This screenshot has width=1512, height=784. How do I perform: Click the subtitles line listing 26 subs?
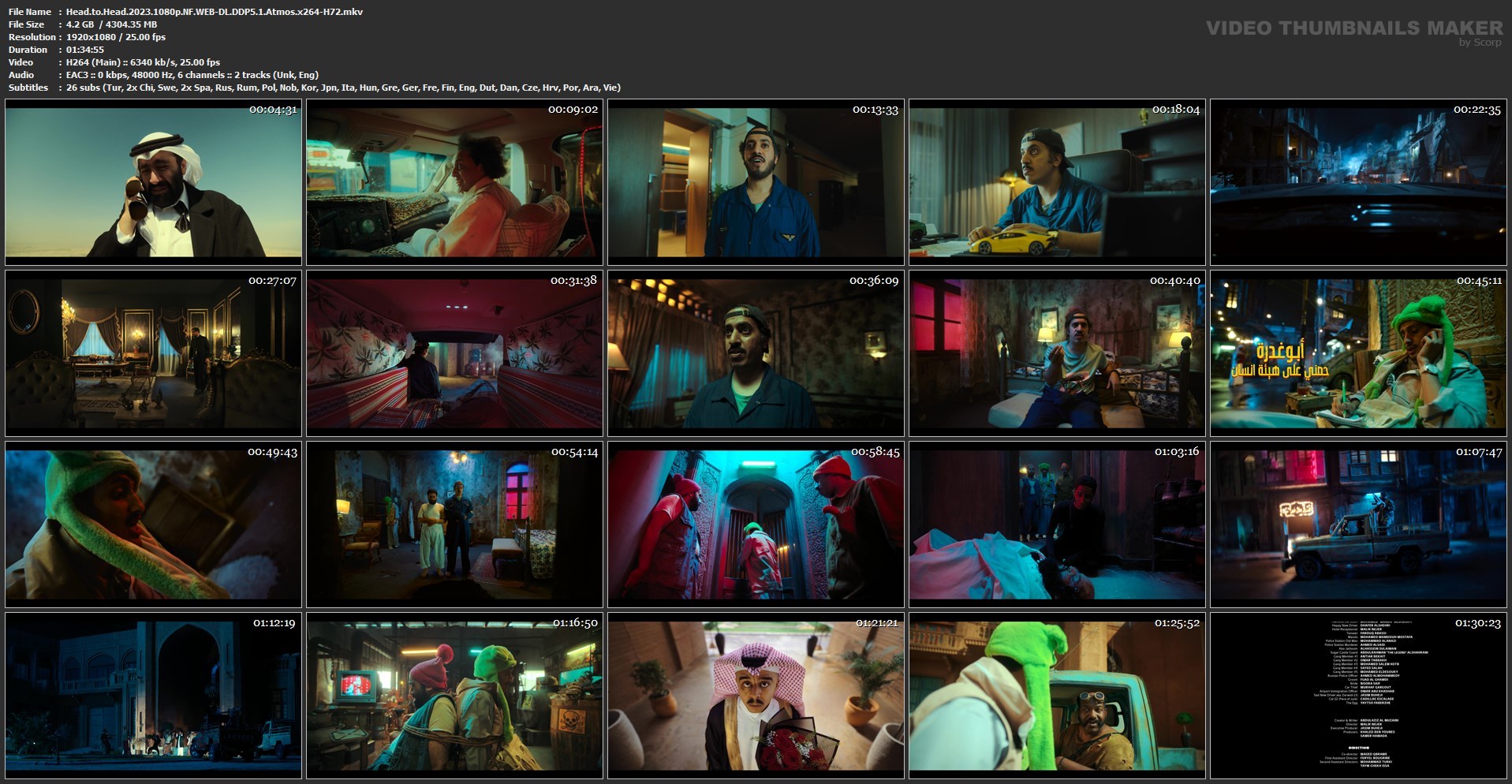[343, 88]
